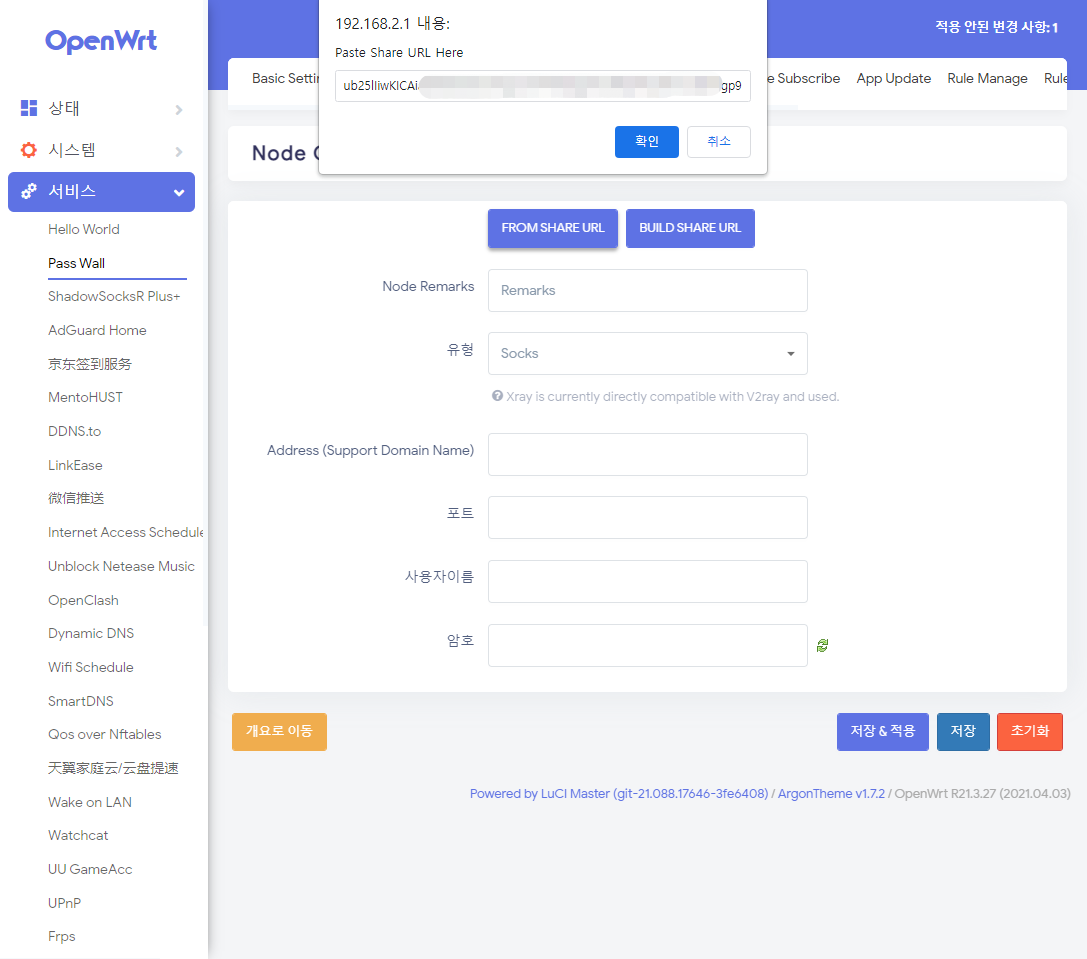Viewport: 1087px width, 959px height.
Task: Click the blue 저장 button
Action: [x=963, y=732]
